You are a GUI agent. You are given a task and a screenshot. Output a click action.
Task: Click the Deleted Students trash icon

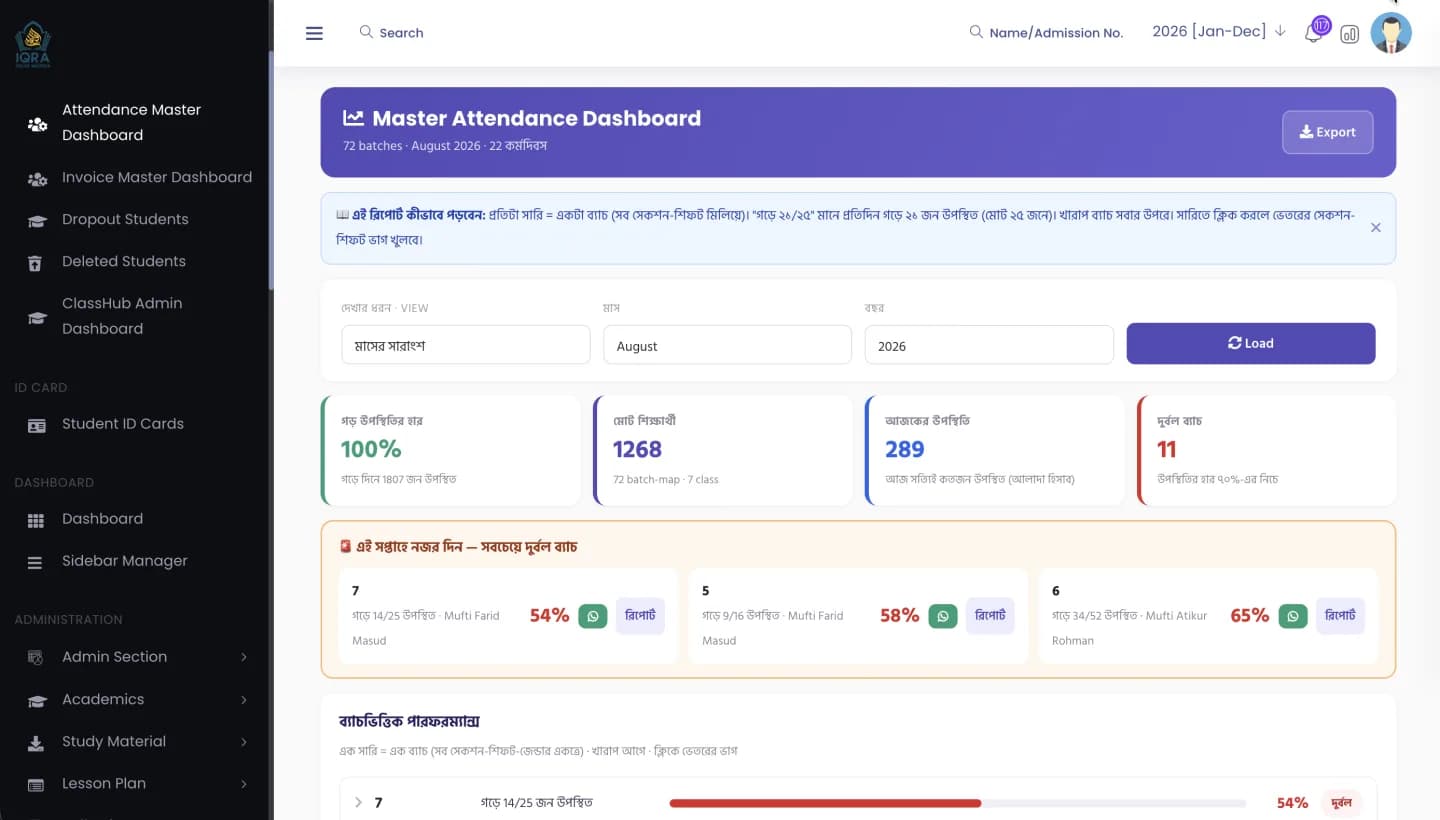pyautogui.click(x=35, y=263)
